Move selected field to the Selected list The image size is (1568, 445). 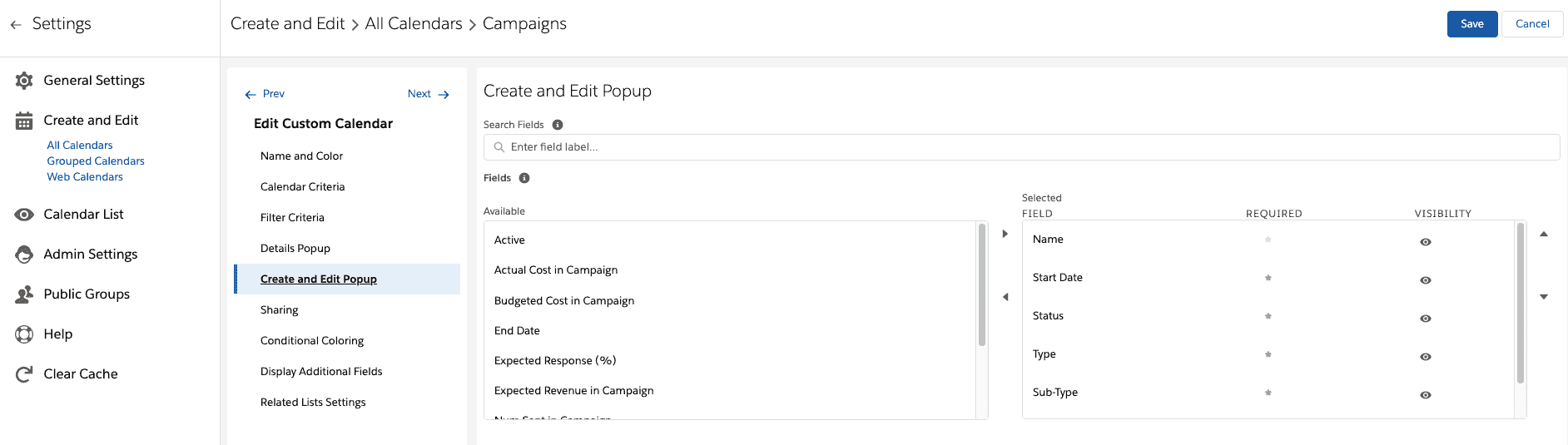pyautogui.click(x=1005, y=234)
